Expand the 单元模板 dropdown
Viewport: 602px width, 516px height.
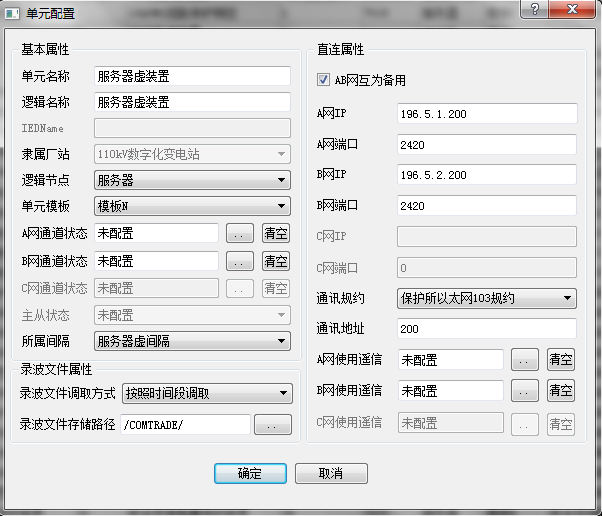click(x=192, y=207)
